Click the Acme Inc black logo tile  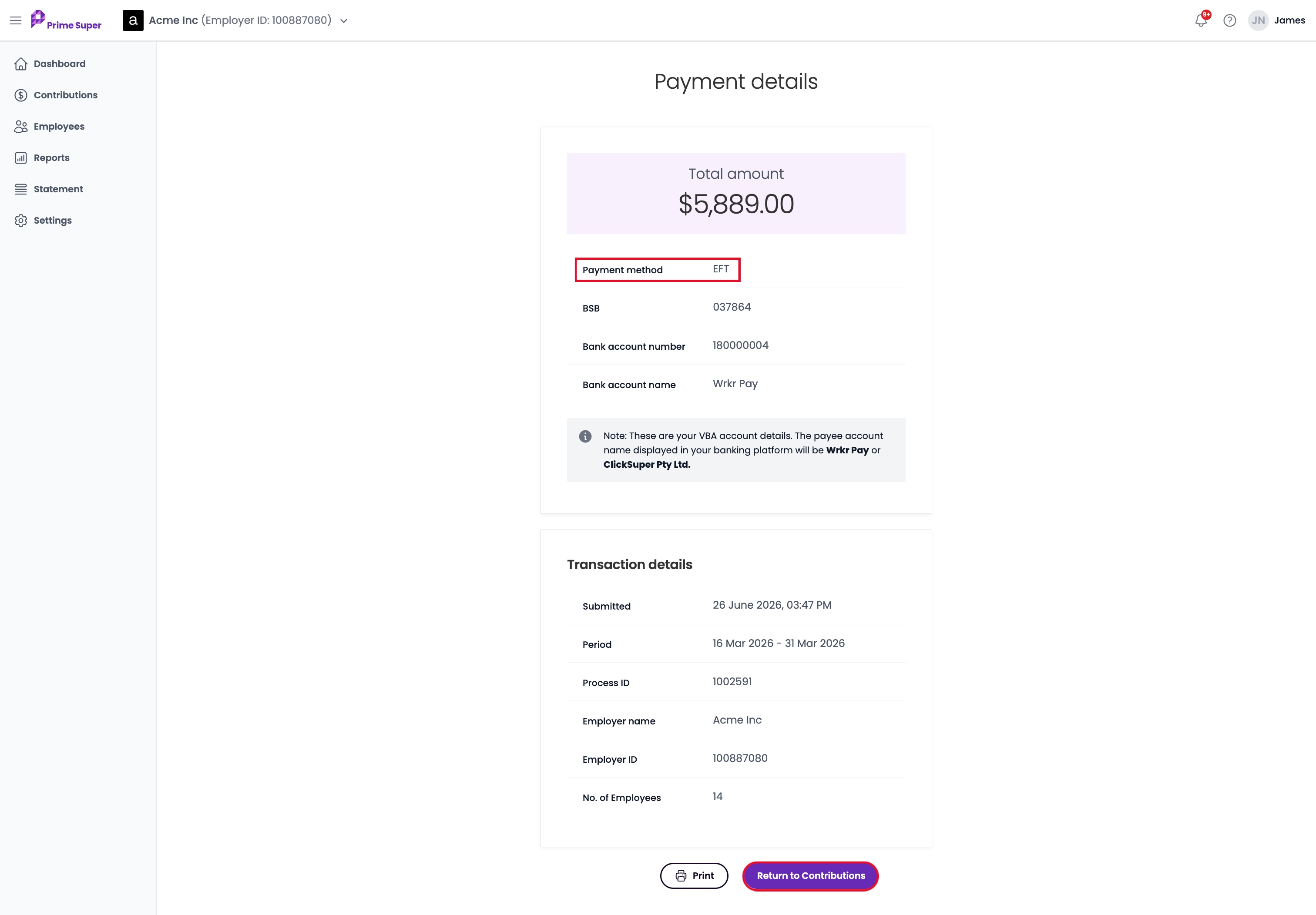click(133, 20)
